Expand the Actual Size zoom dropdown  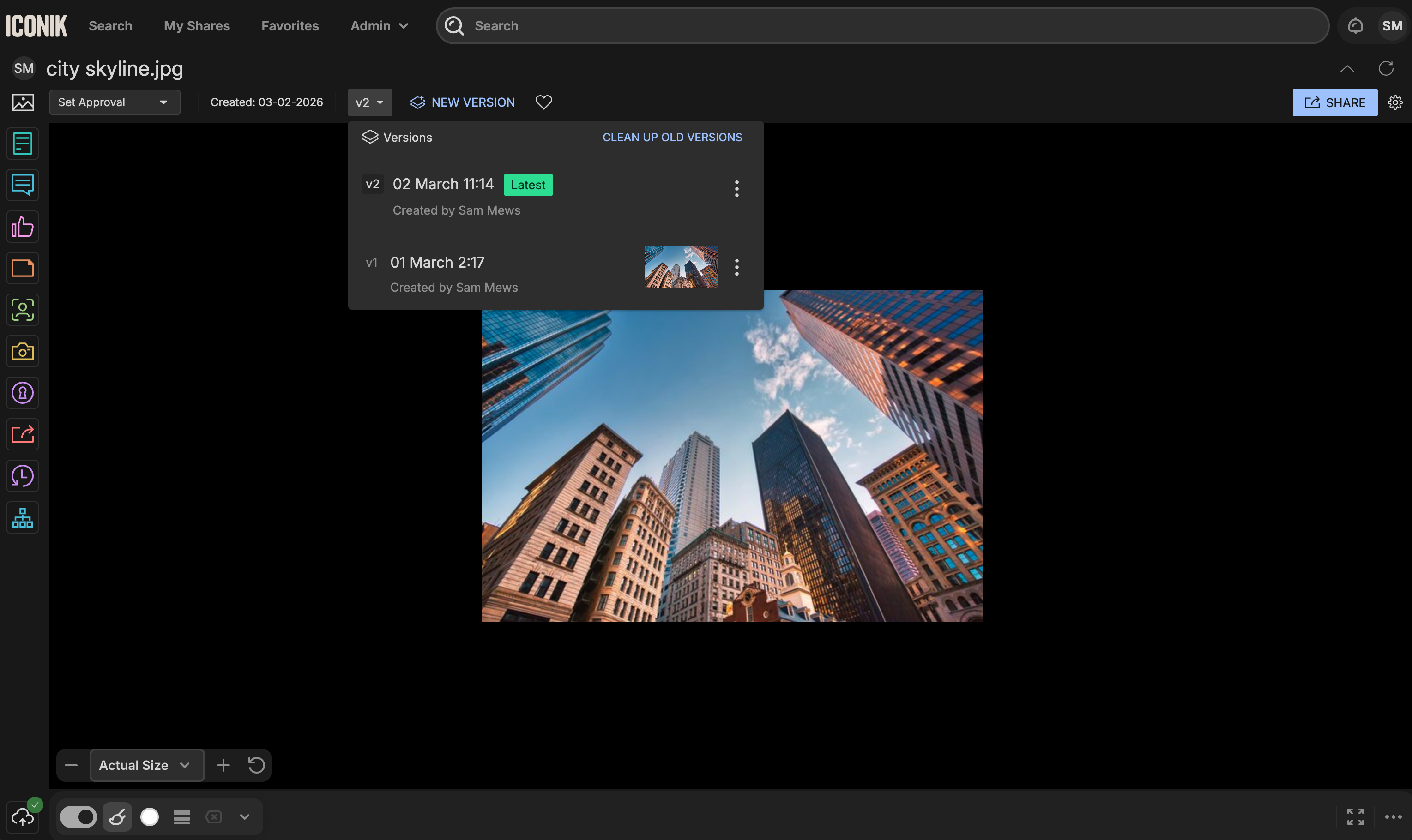pyautogui.click(x=147, y=765)
